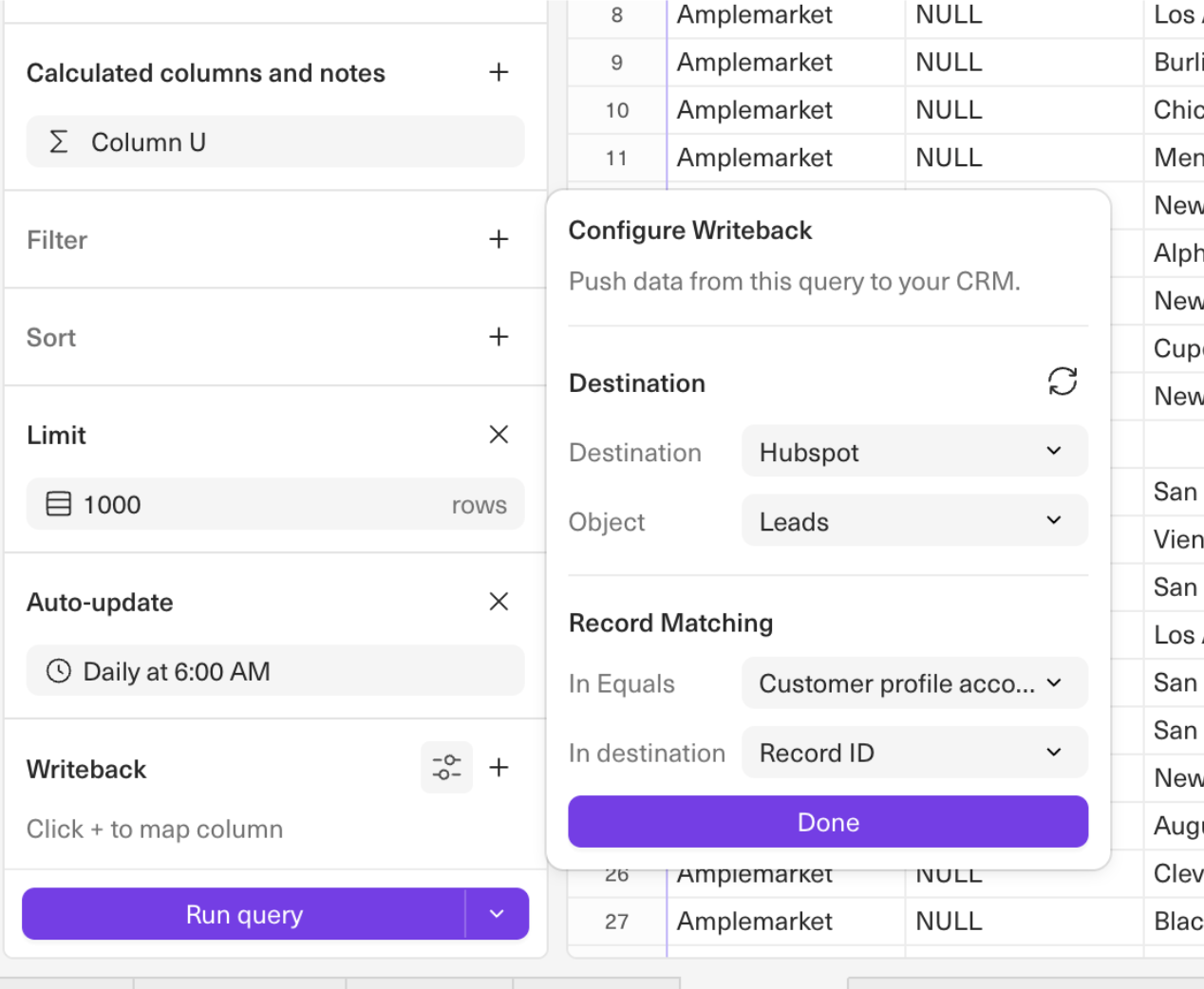Open the Record ID dropdown
The image size is (1204, 989).
coord(913,753)
